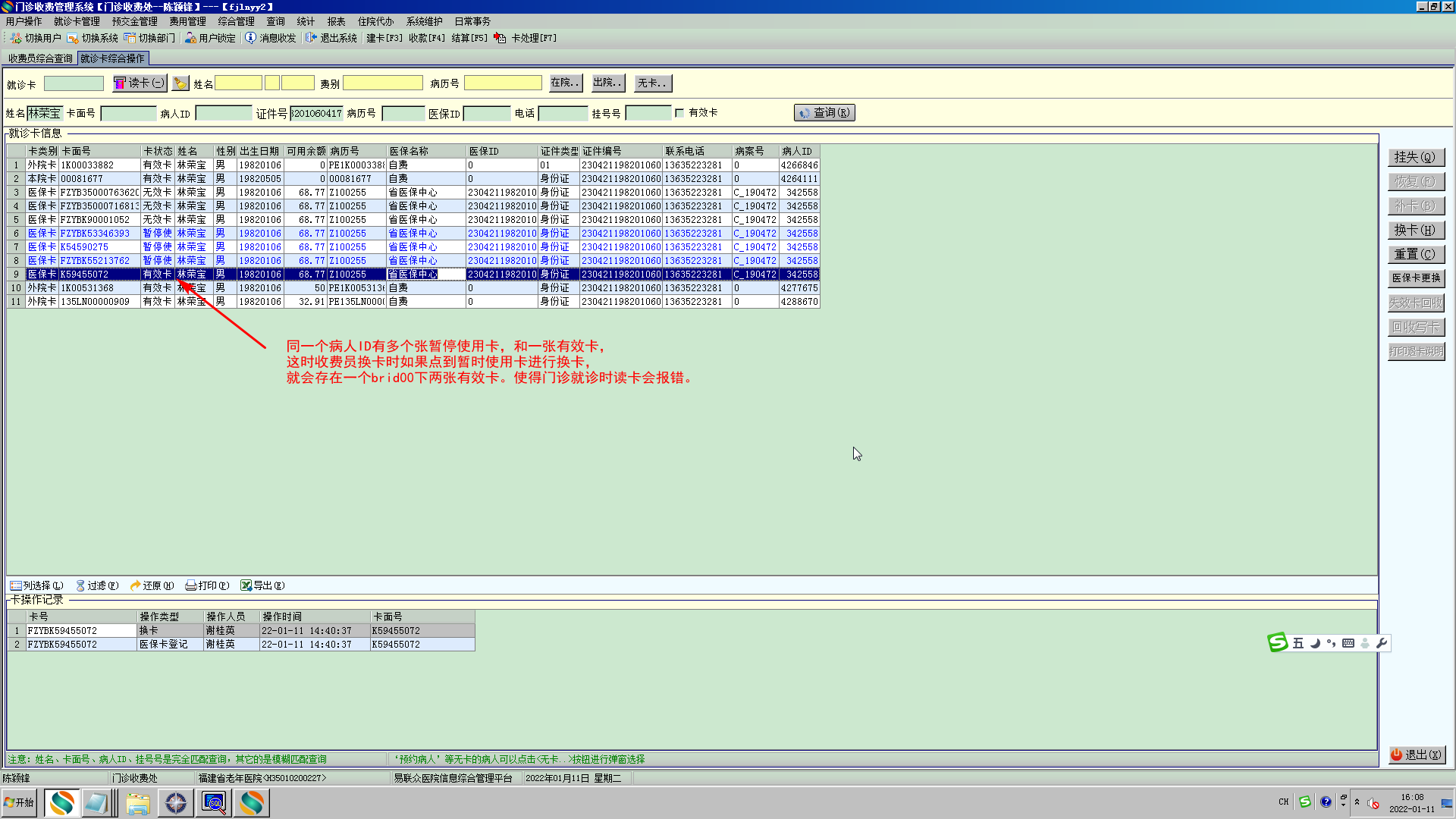Switch to the 收费员综合查询 tab

[40, 58]
